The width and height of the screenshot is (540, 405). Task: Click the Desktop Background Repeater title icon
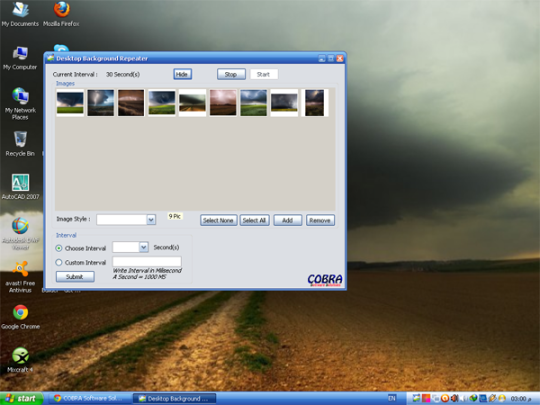pos(50,58)
